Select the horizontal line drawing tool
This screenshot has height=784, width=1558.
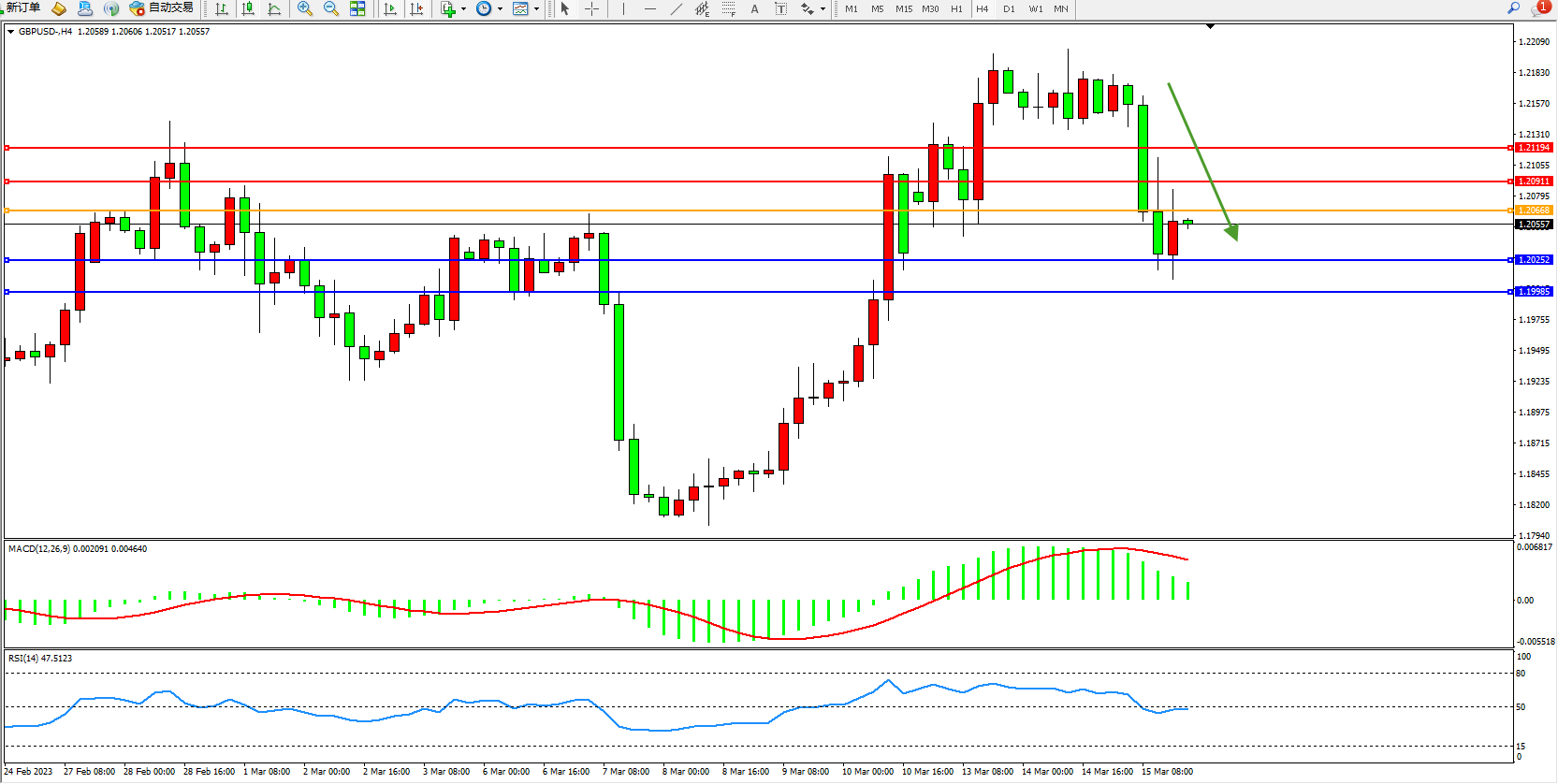649,8
